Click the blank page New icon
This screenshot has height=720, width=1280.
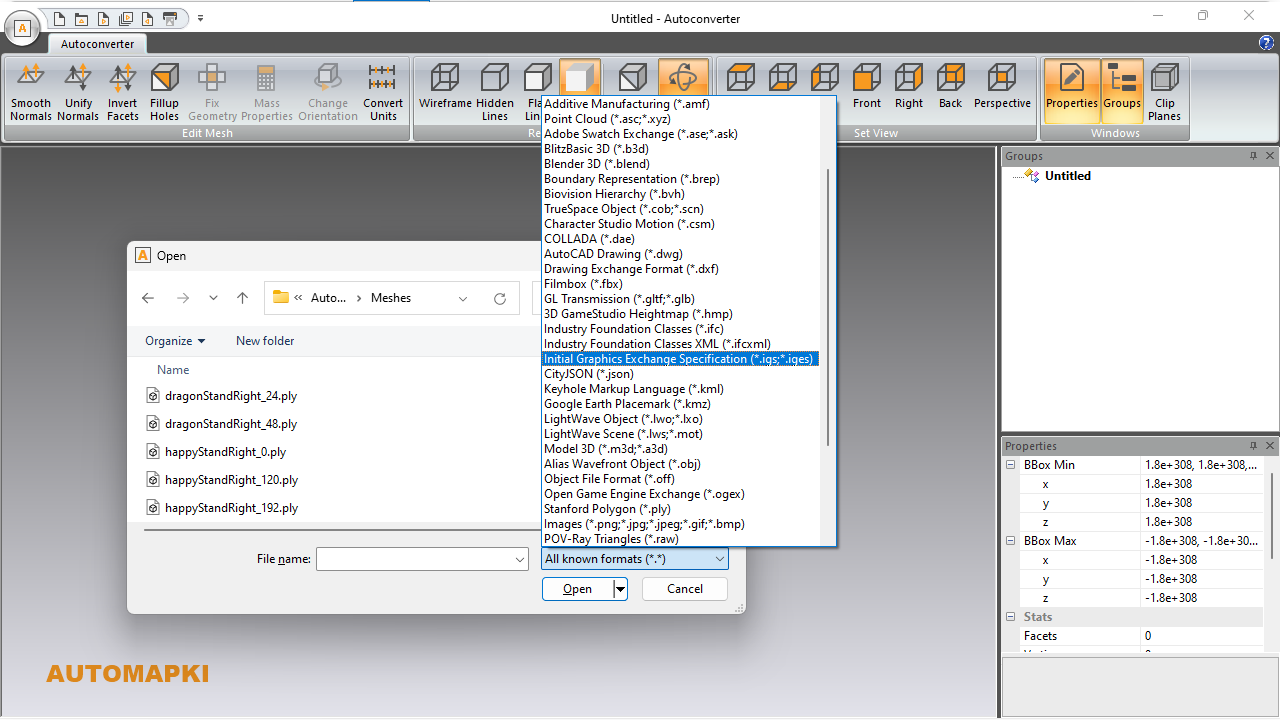point(59,18)
